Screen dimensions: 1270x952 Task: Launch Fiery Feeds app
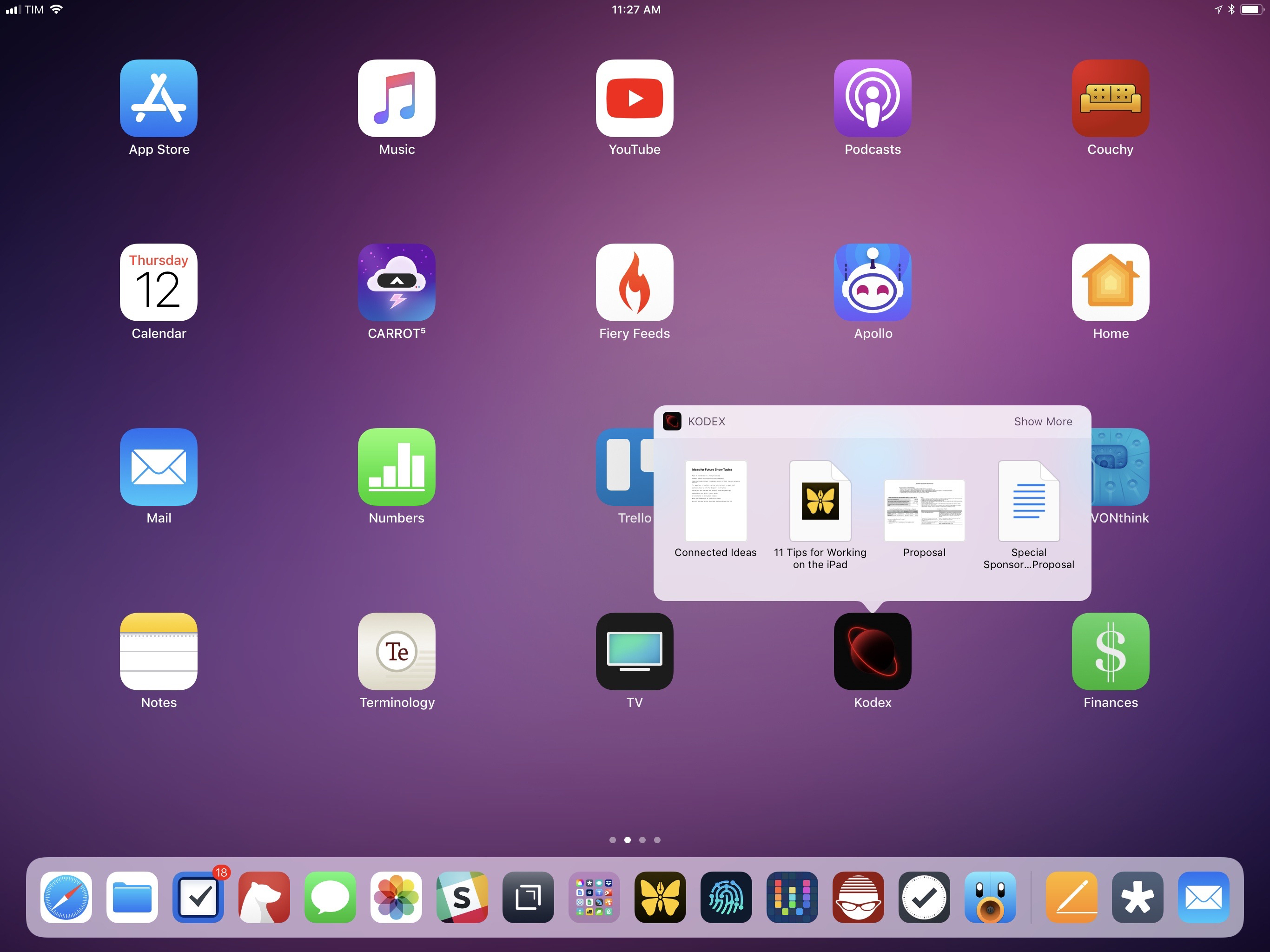coord(635,282)
